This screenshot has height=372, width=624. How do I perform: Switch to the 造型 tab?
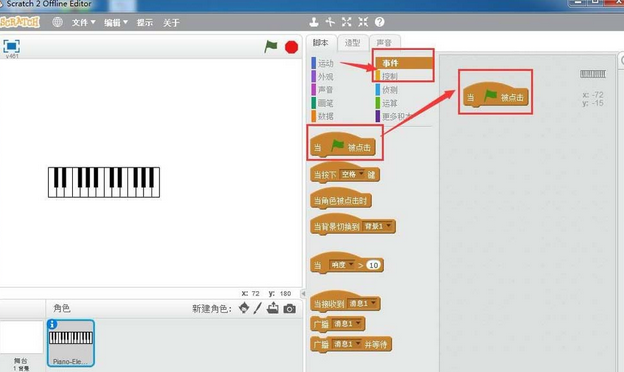click(352, 43)
